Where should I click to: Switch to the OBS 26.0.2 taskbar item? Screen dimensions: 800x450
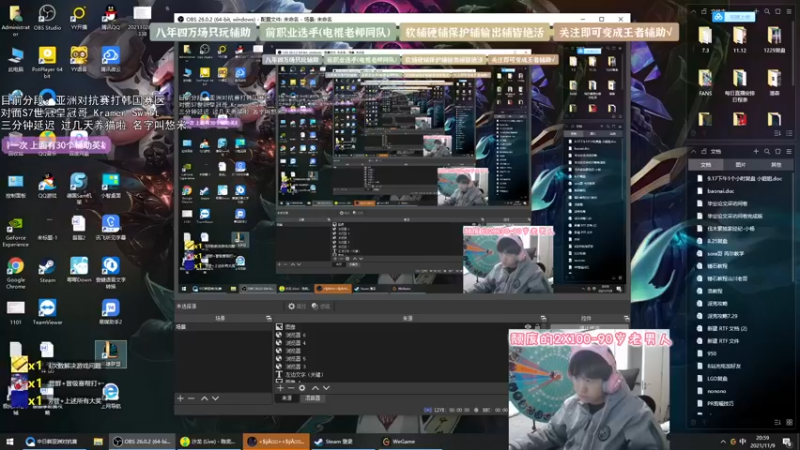pyautogui.click(x=141, y=441)
